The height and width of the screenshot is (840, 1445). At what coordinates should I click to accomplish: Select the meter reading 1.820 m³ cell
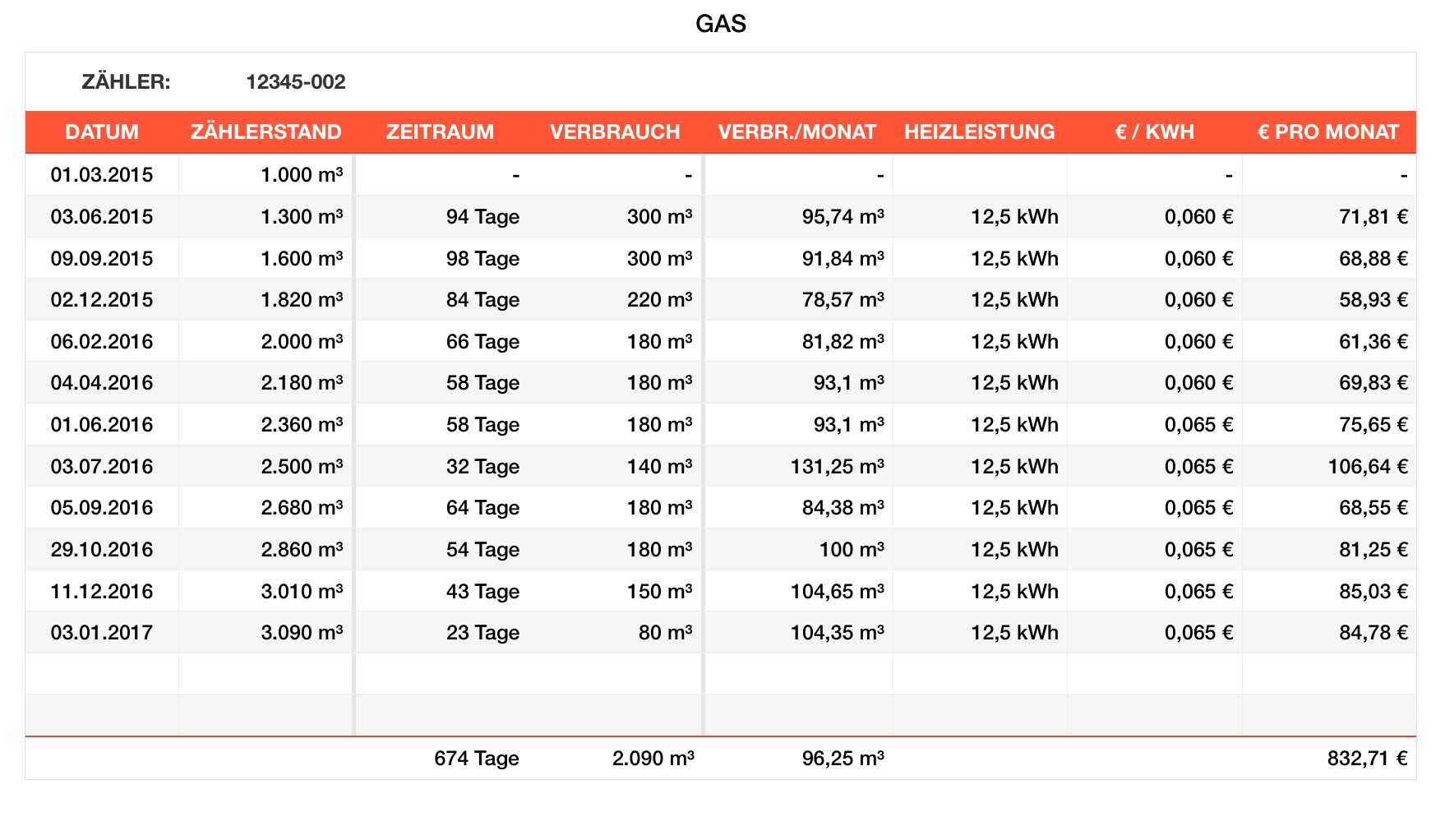302,300
